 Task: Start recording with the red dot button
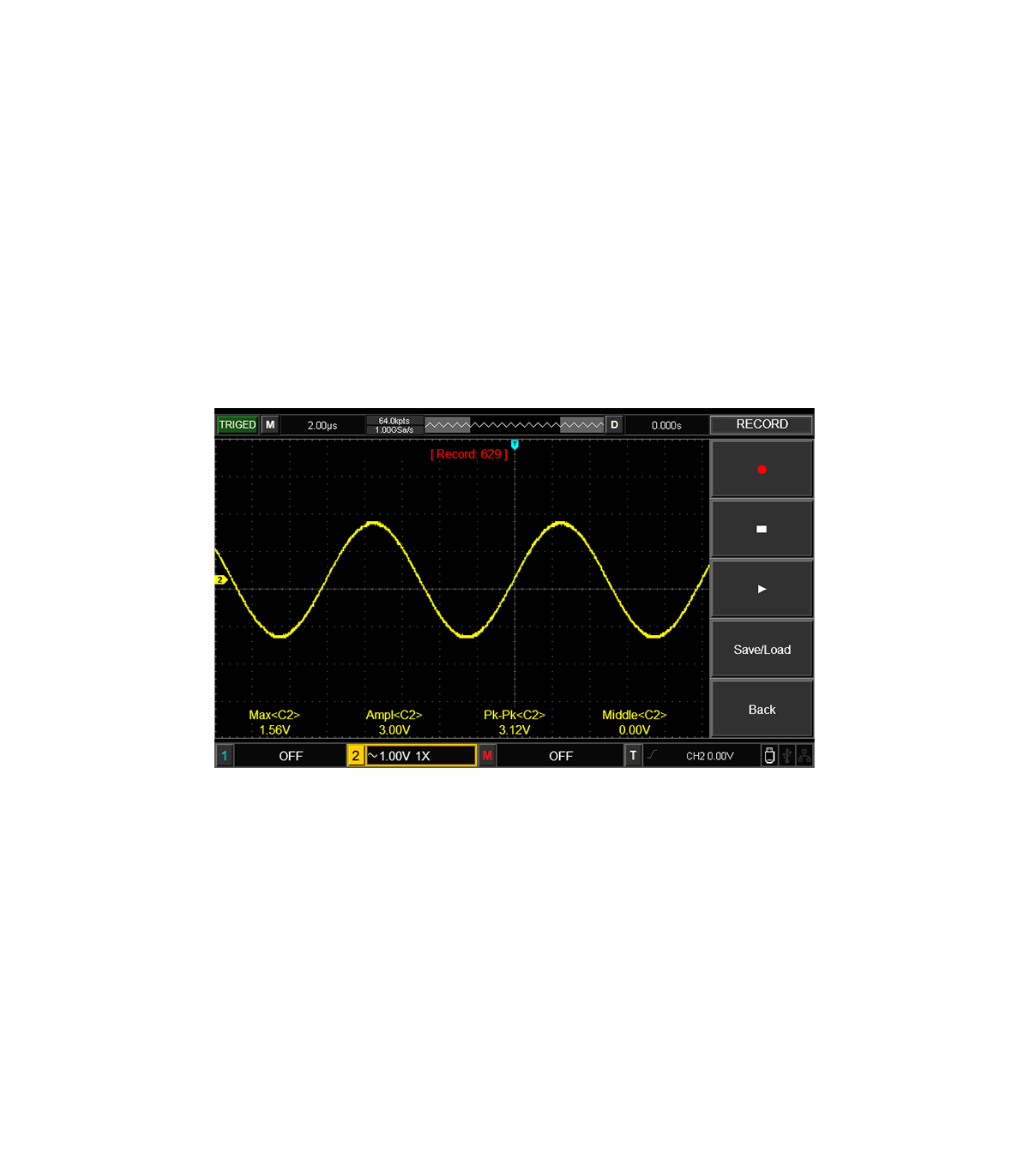pos(761,469)
